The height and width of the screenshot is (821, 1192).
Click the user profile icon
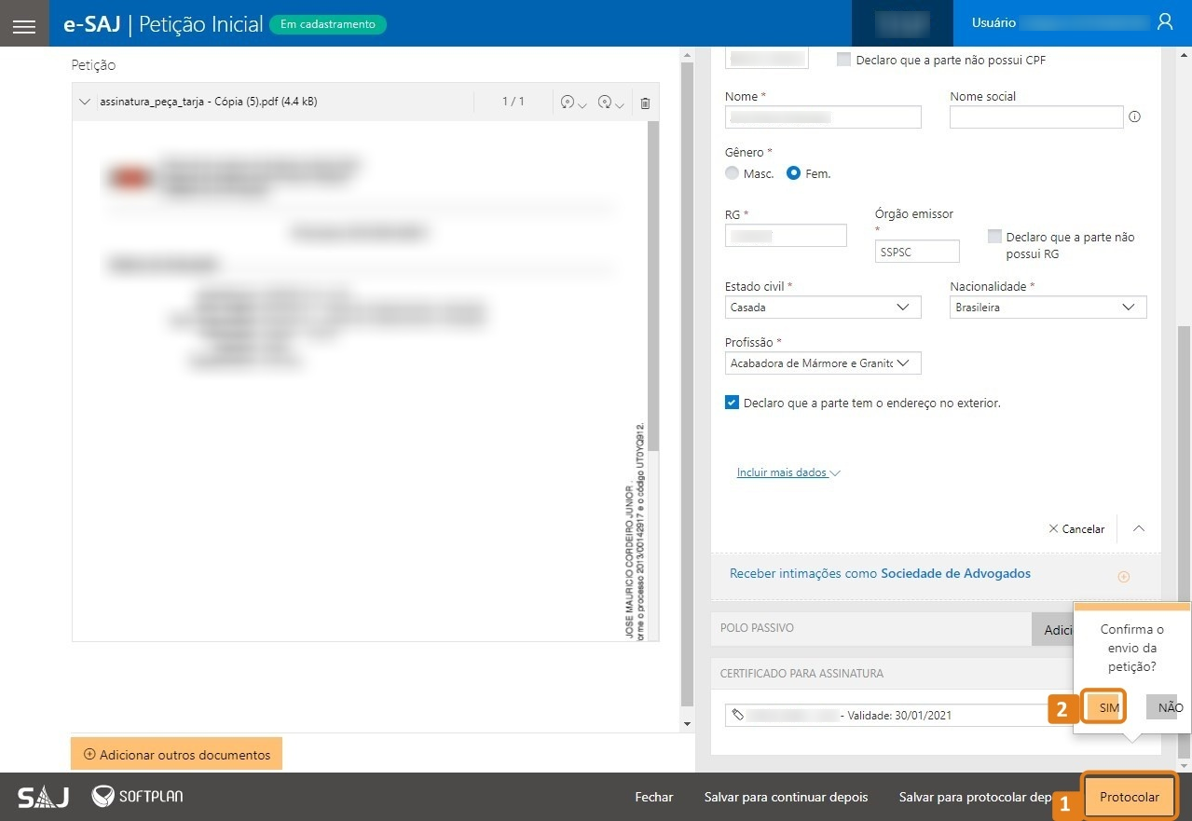(x=1164, y=22)
